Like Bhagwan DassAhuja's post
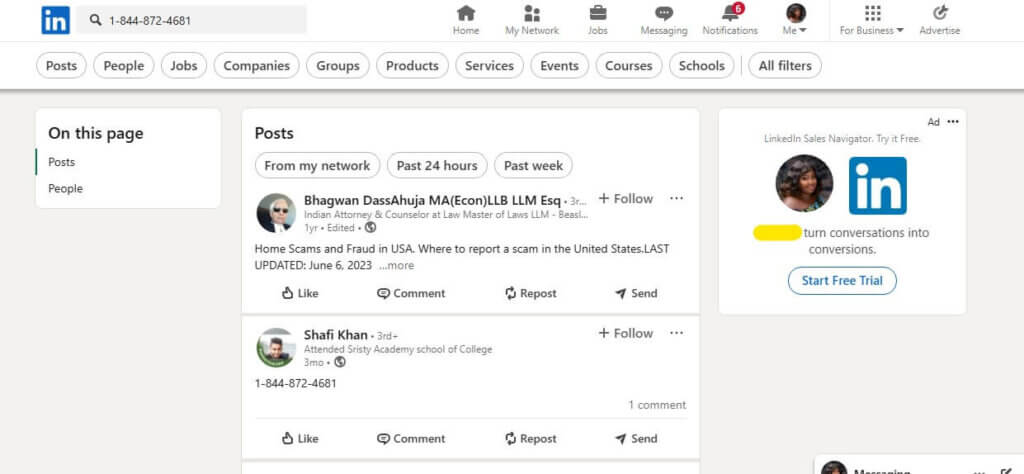The height and width of the screenshot is (474, 1024). [300, 293]
